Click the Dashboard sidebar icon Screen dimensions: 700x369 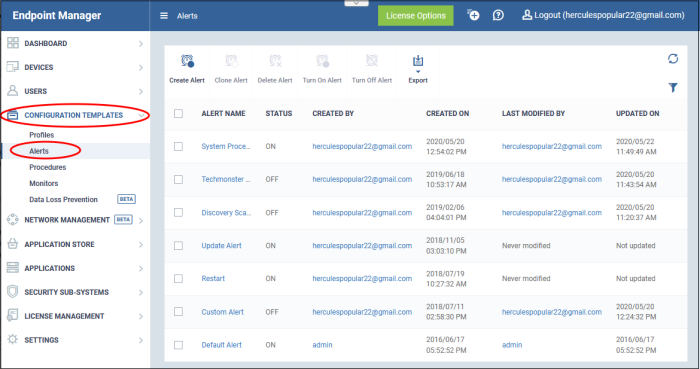tap(13, 43)
